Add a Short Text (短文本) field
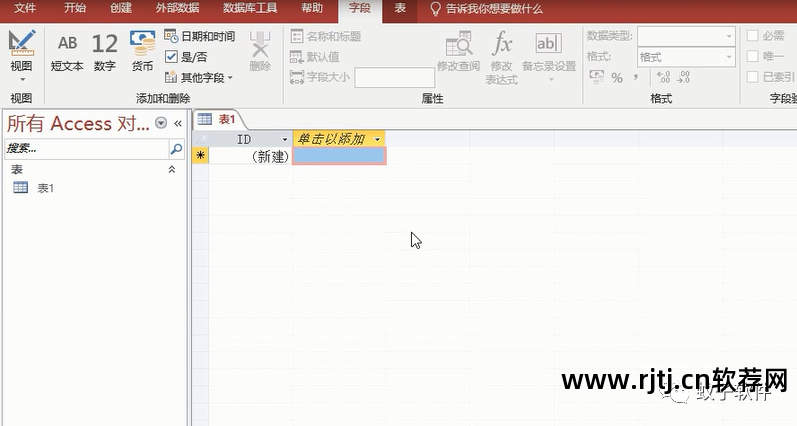The image size is (797, 426). point(67,52)
